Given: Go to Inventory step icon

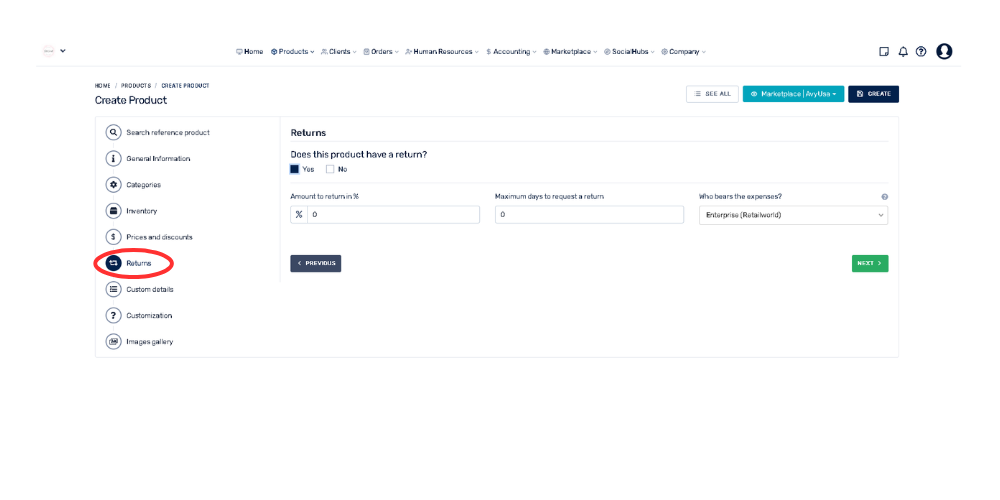Looking at the screenshot, I should (114, 211).
